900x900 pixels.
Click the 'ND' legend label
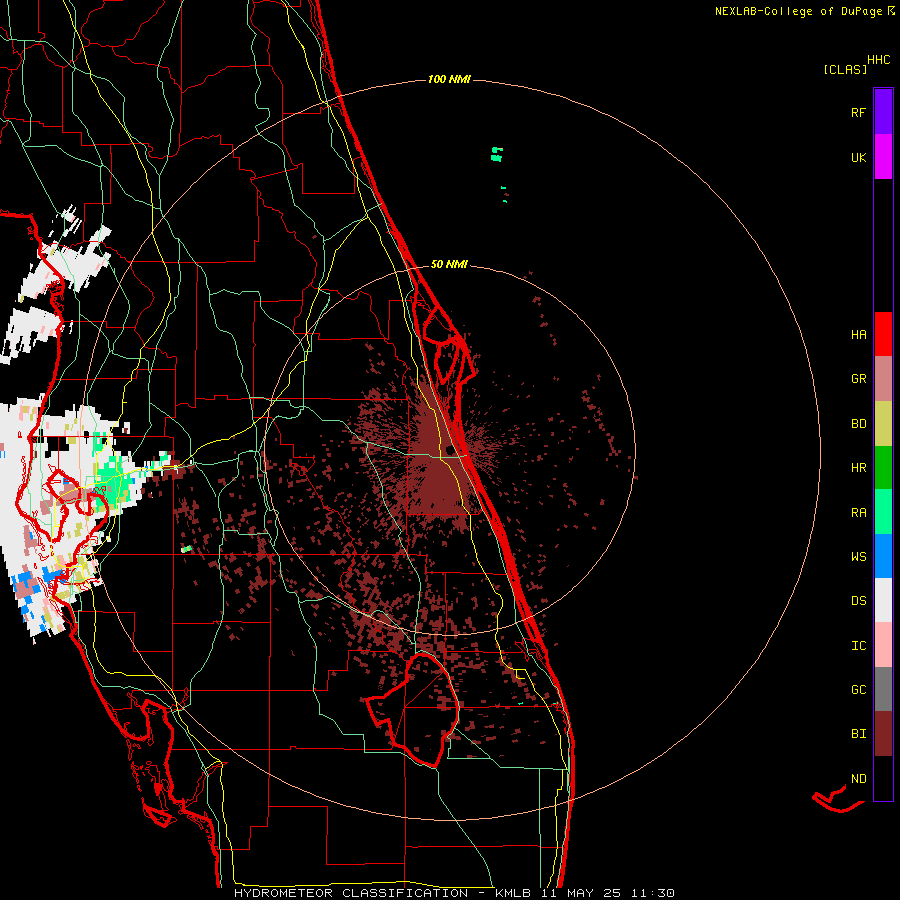(x=858, y=779)
